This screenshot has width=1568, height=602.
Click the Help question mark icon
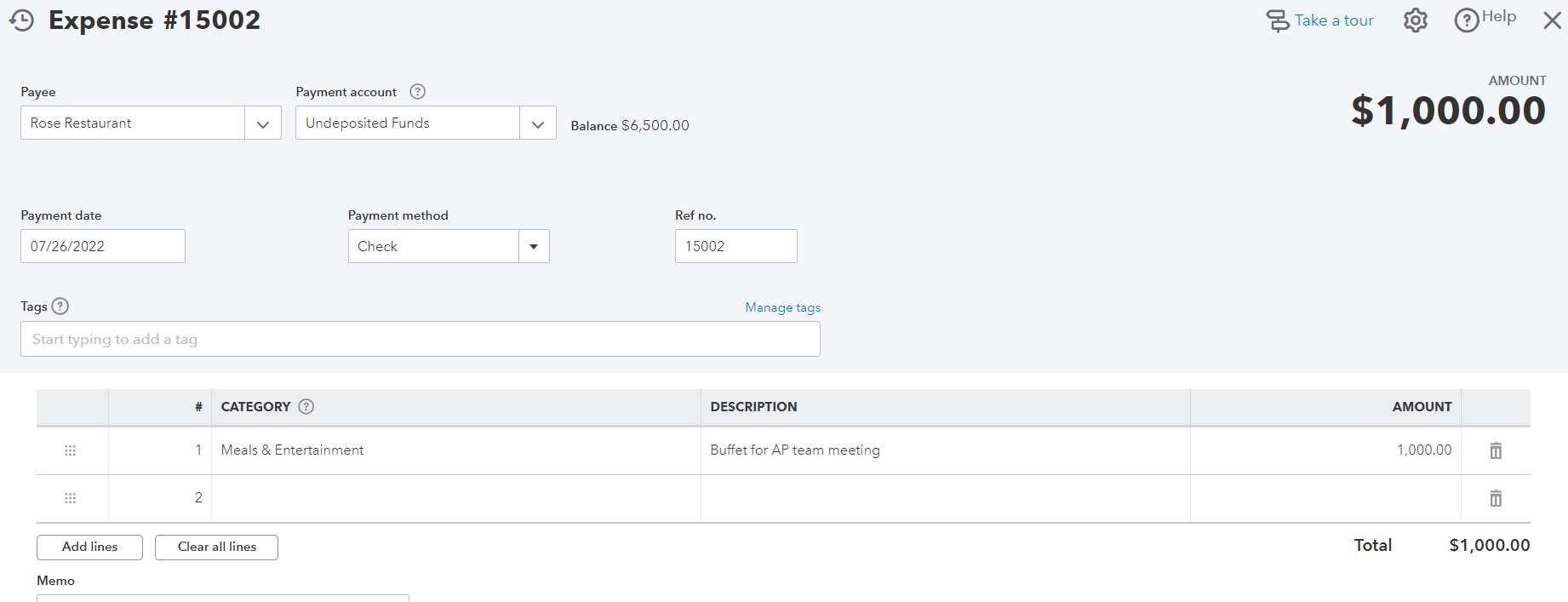pyautogui.click(x=1466, y=20)
